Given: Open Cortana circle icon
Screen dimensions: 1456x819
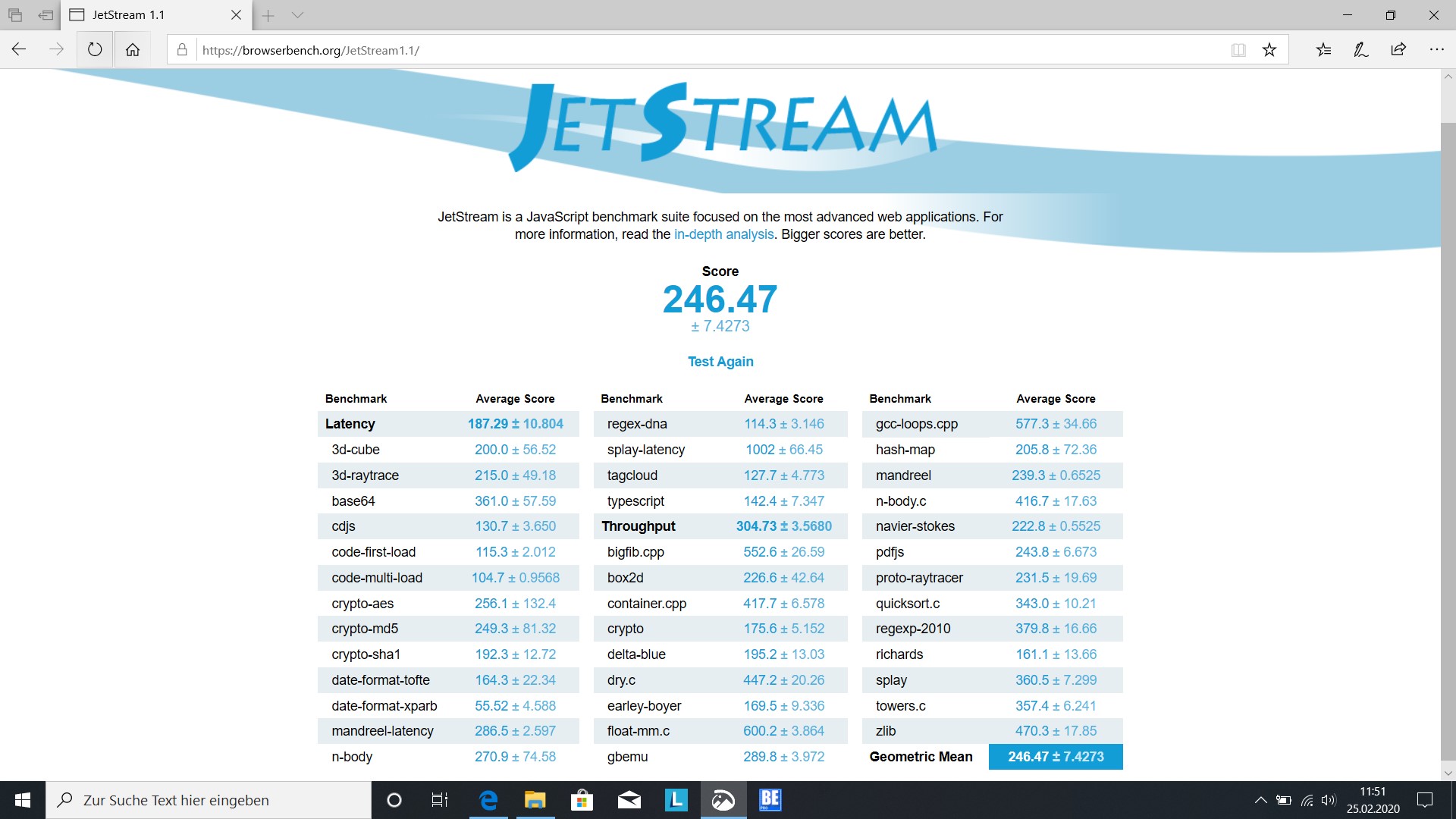Looking at the screenshot, I should click(x=394, y=800).
